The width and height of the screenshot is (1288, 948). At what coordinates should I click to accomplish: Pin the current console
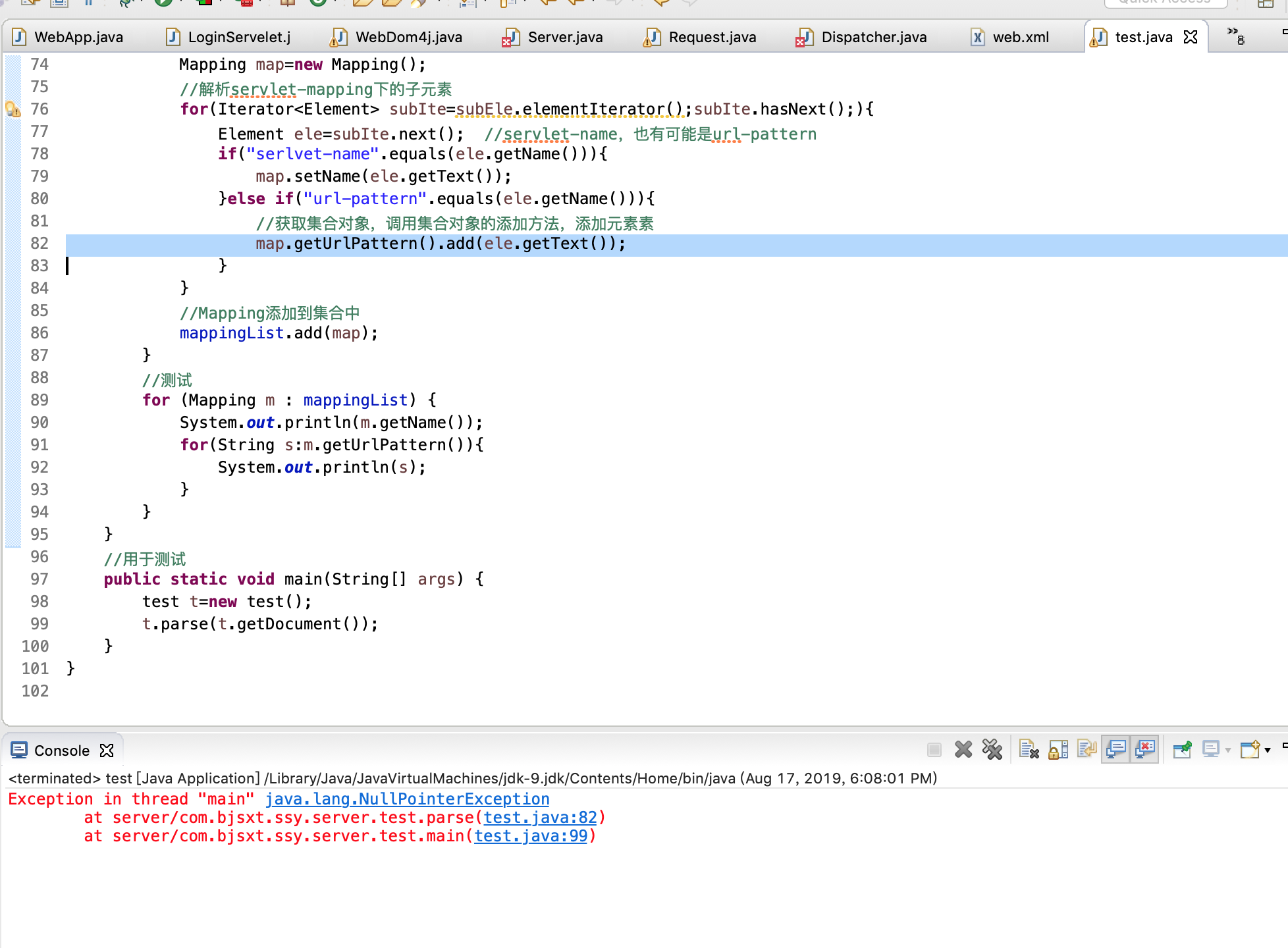1183,749
